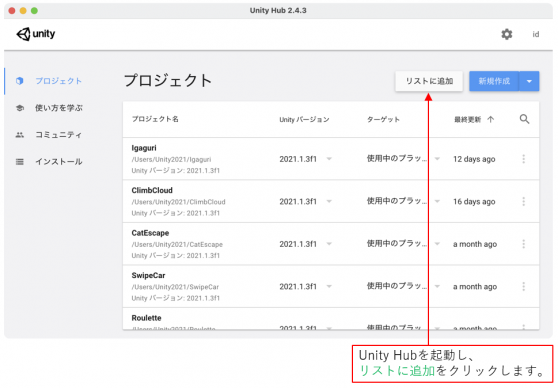Click the リストに追加 button

click(x=429, y=81)
